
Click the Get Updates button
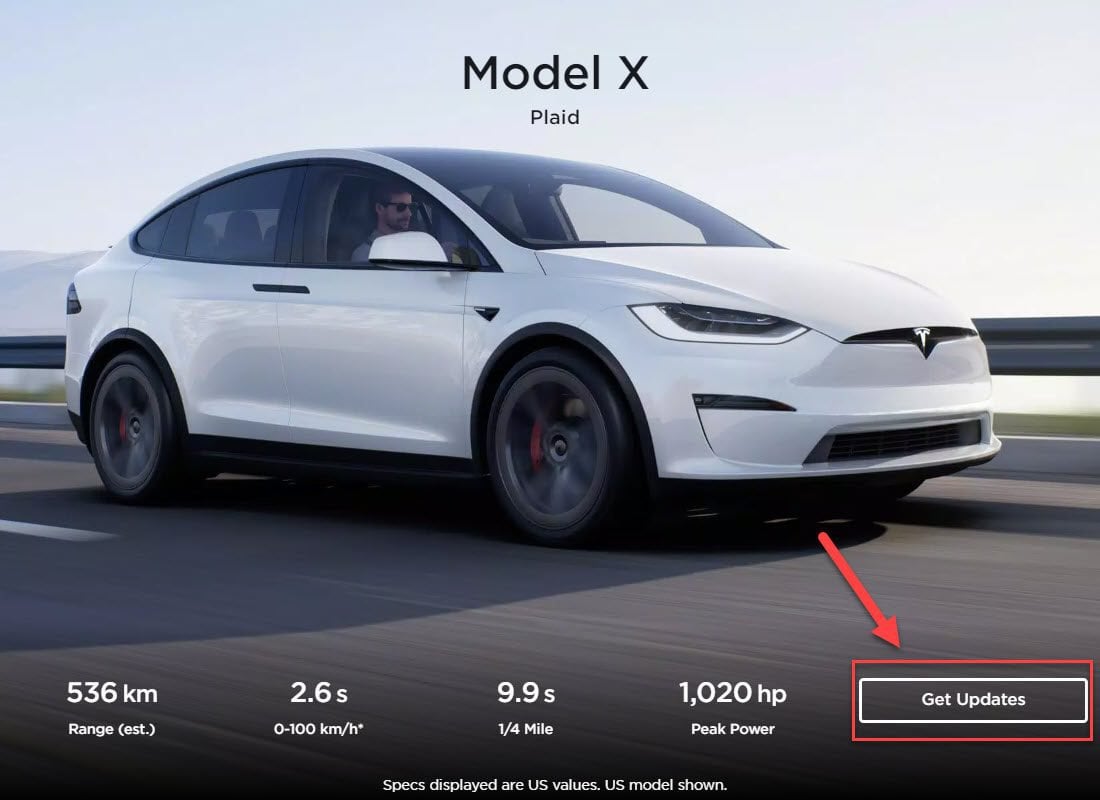pyautogui.click(x=973, y=700)
